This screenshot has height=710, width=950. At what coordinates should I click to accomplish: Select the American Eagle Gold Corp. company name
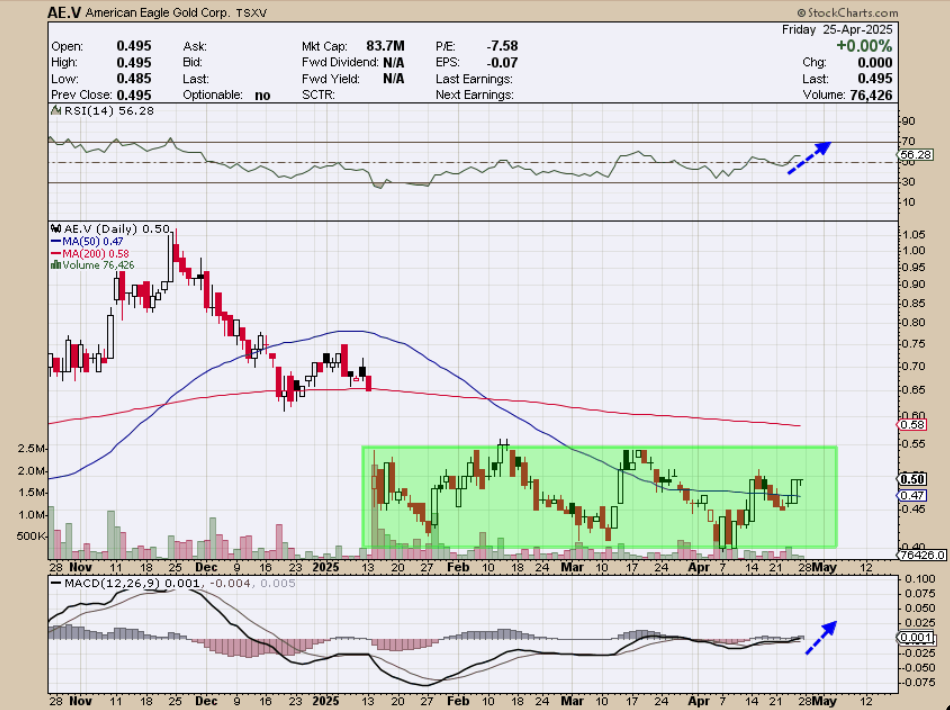tap(158, 13)
